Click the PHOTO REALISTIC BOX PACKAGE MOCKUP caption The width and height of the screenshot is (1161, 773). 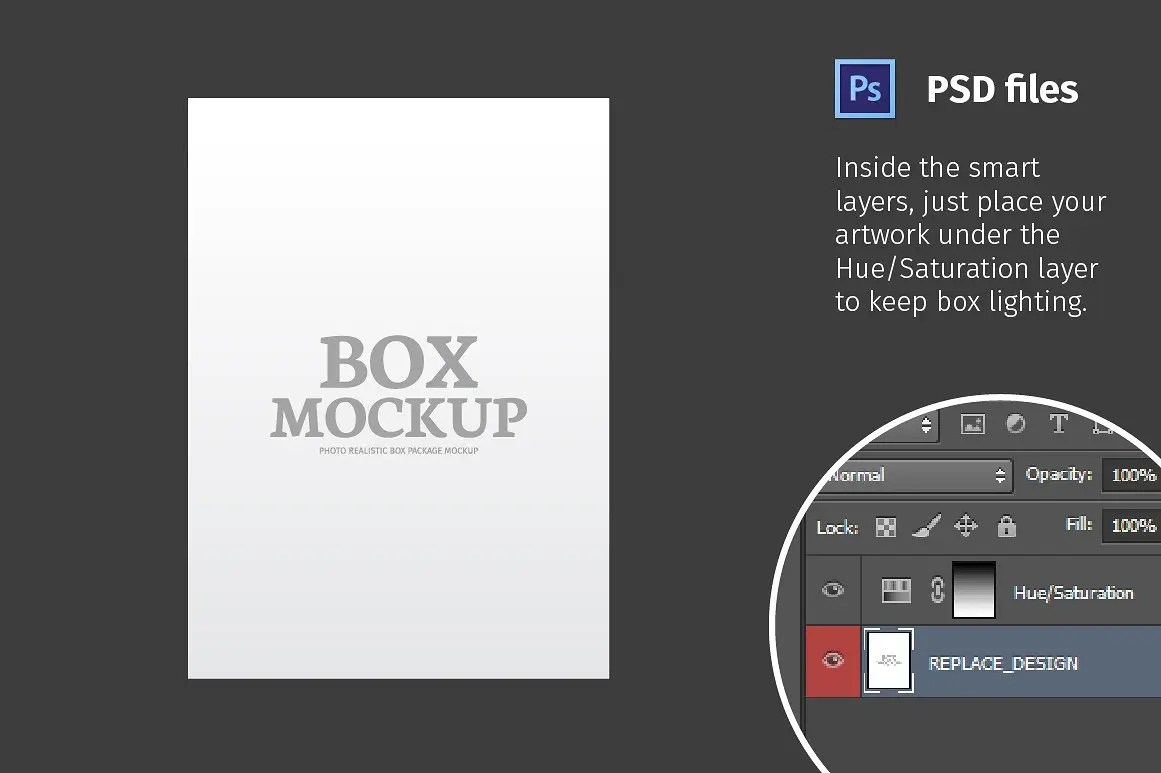click(x=398, y=450)
